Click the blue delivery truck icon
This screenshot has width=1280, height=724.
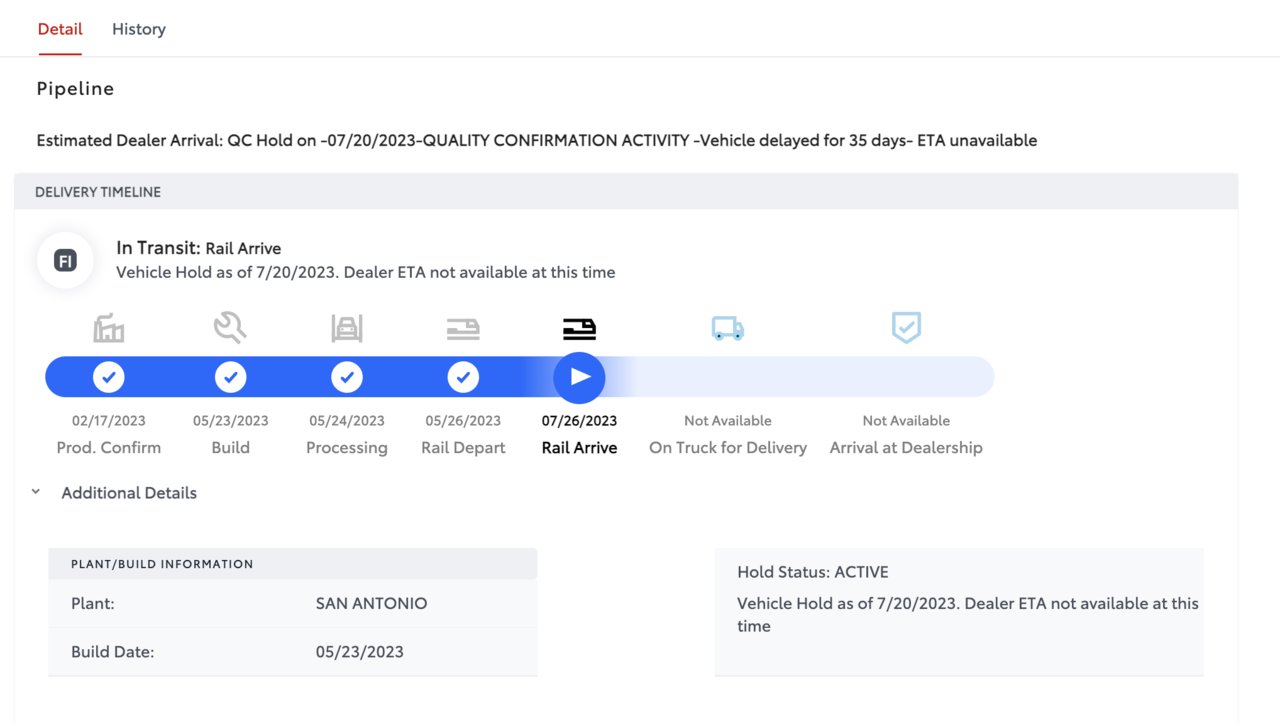(728, 328)
